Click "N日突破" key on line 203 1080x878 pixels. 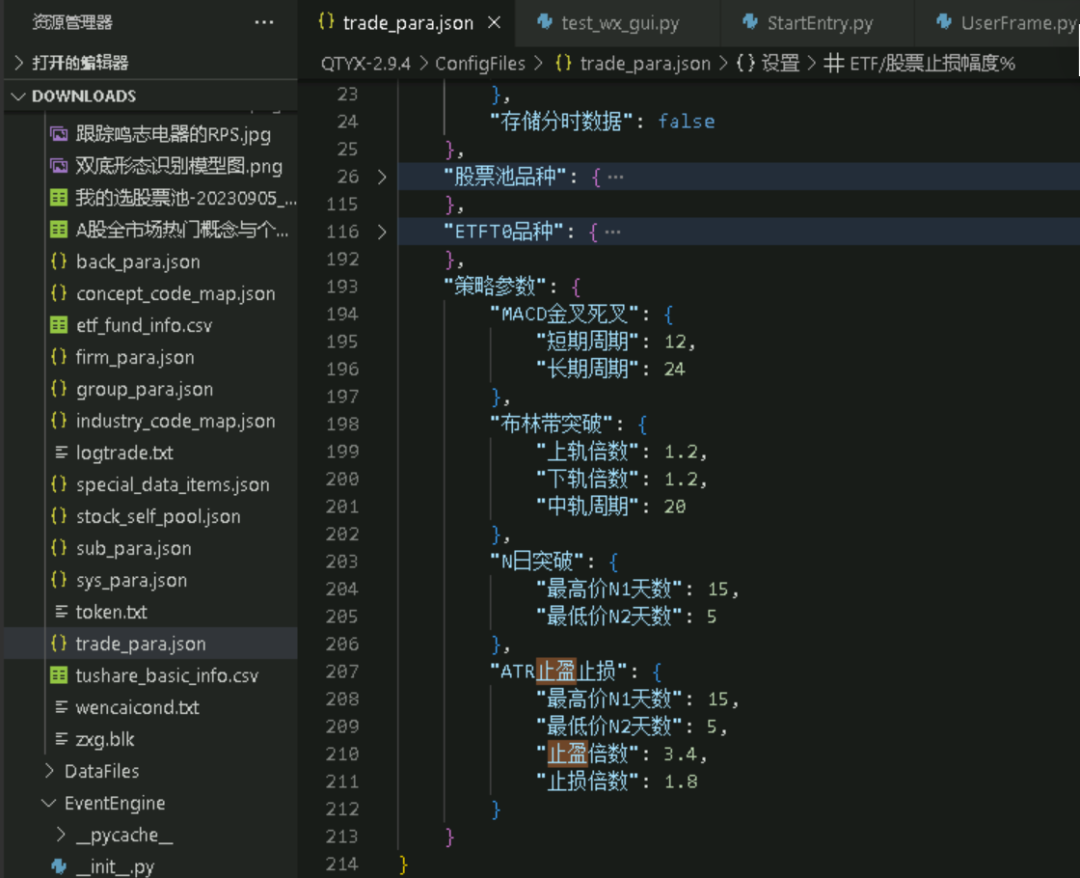537,562
